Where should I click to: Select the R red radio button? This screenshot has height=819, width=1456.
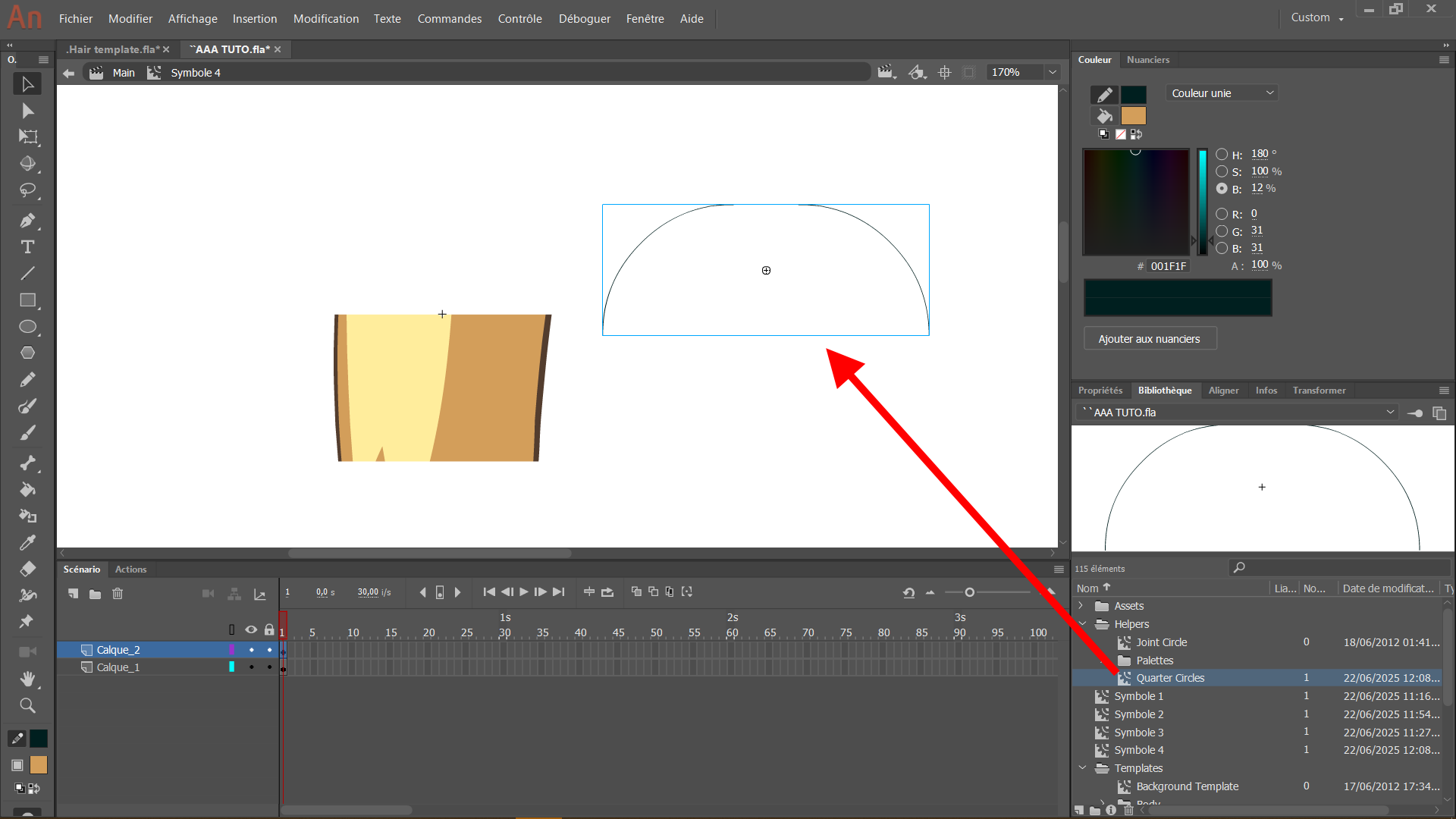tap(1222, 214)
